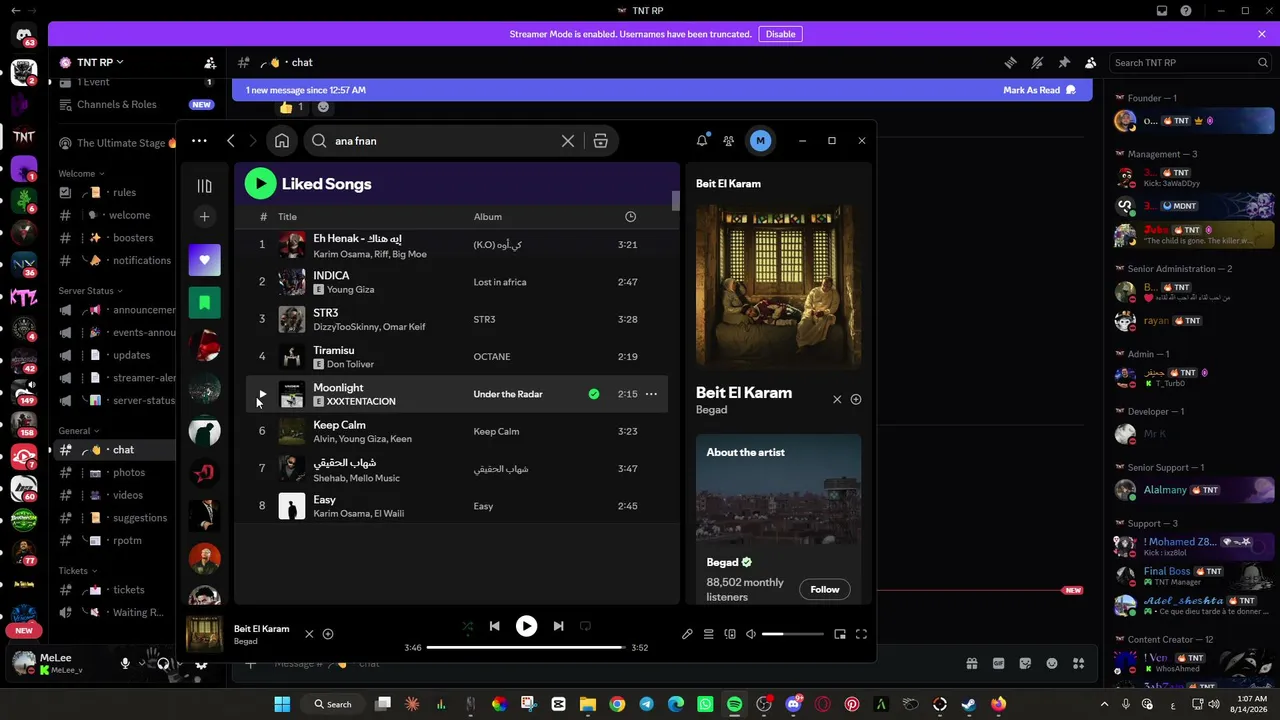Disable Streamer Mode in the Discord banner
Image resolution: width=1280 pixels, height=720 pixels.
pyautogui.click(x=780, y=34)
